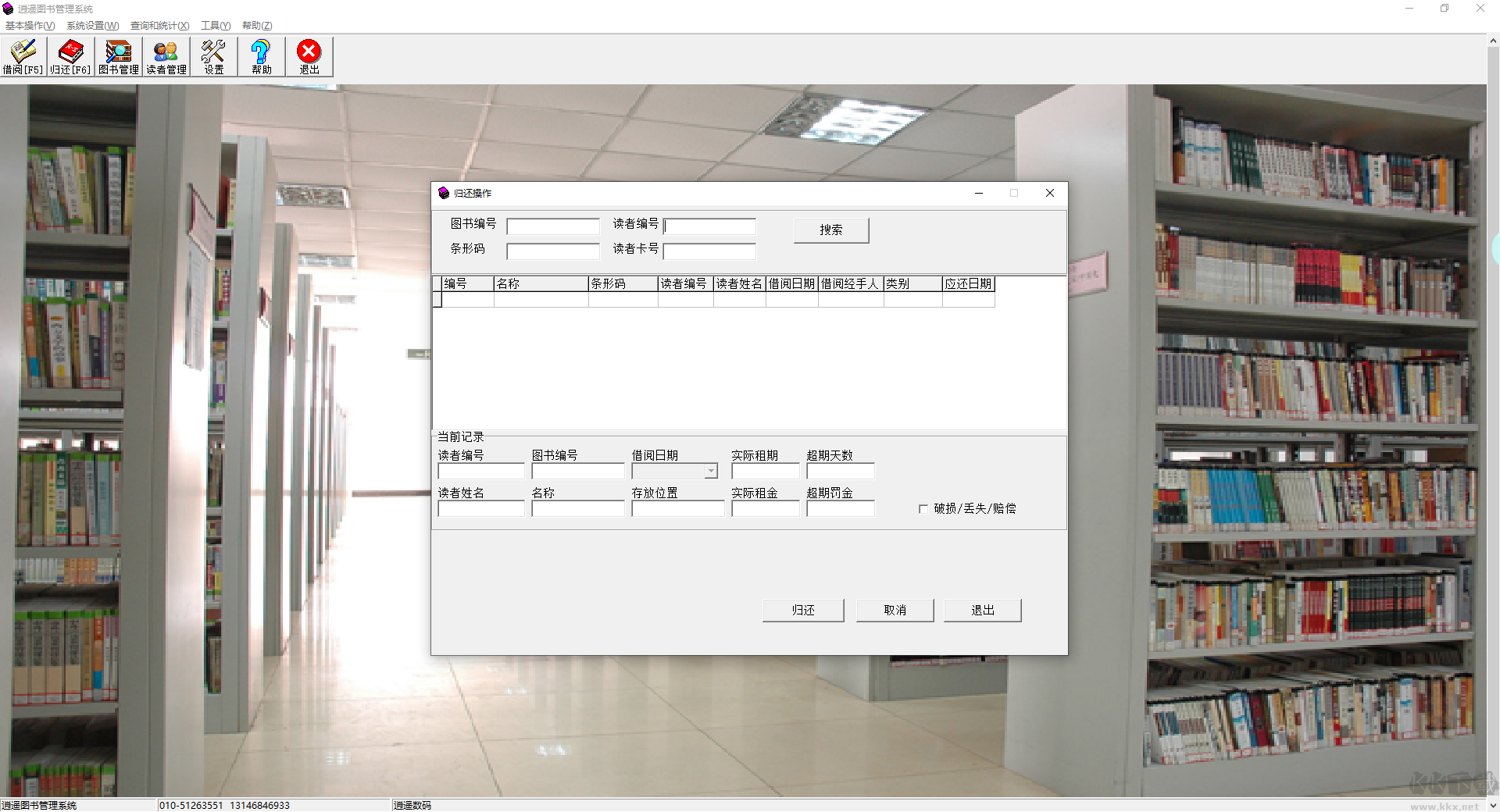Click the 条形码 search input field
The image size is (1500, 812).
[553, 251]
